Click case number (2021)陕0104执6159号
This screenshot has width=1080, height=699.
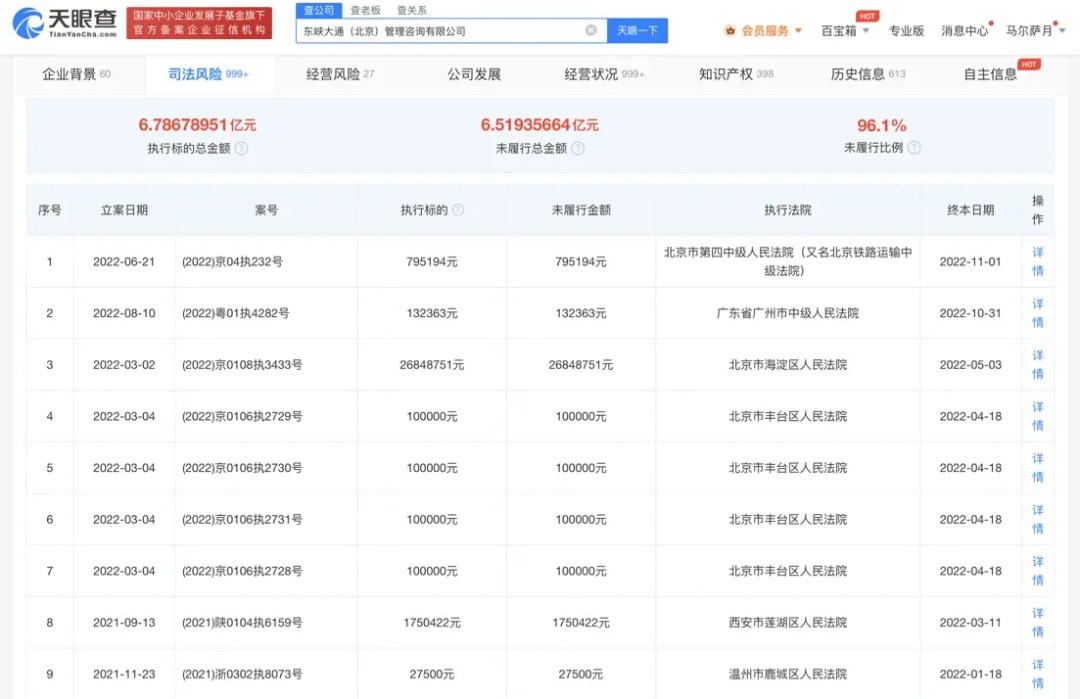pyautogui.click(x=242, y=623)
